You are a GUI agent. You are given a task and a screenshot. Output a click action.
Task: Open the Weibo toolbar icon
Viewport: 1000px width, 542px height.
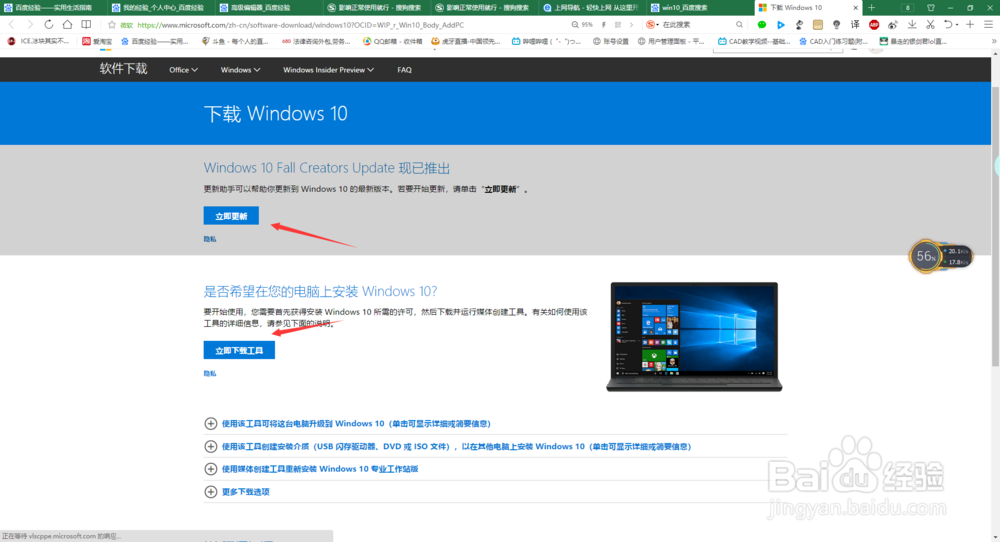point(893,25)
